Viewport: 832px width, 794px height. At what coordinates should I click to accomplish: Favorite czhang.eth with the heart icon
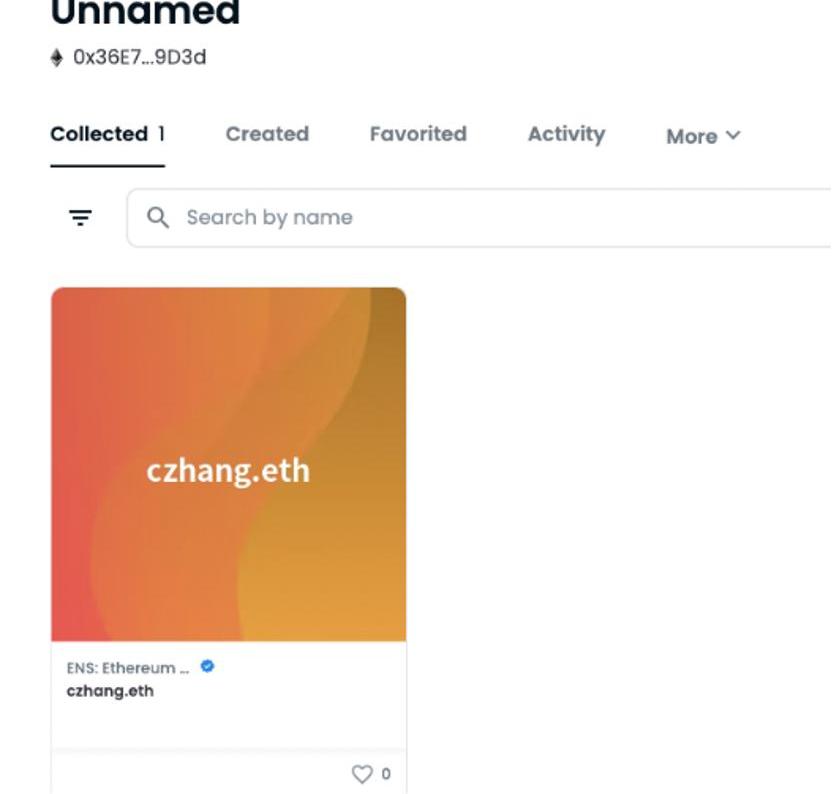361,774
